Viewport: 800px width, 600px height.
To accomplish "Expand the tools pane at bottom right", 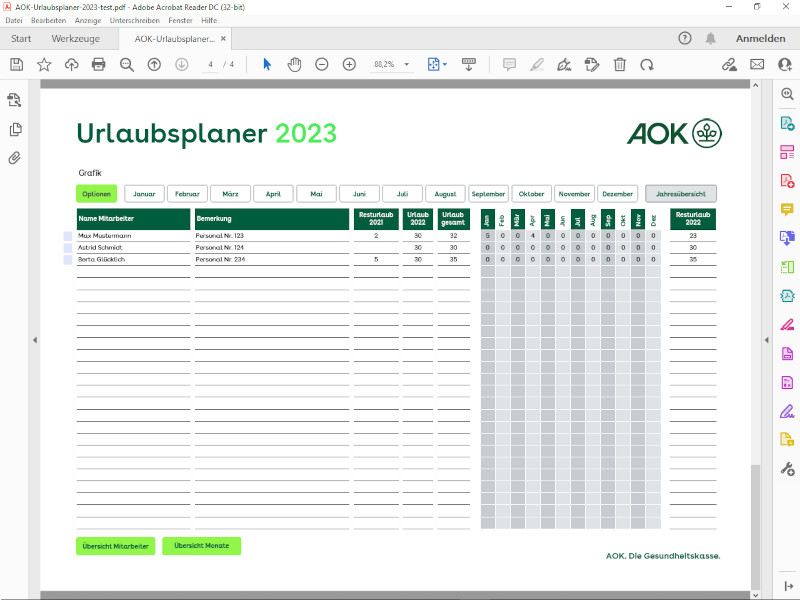I will point(789,587).
